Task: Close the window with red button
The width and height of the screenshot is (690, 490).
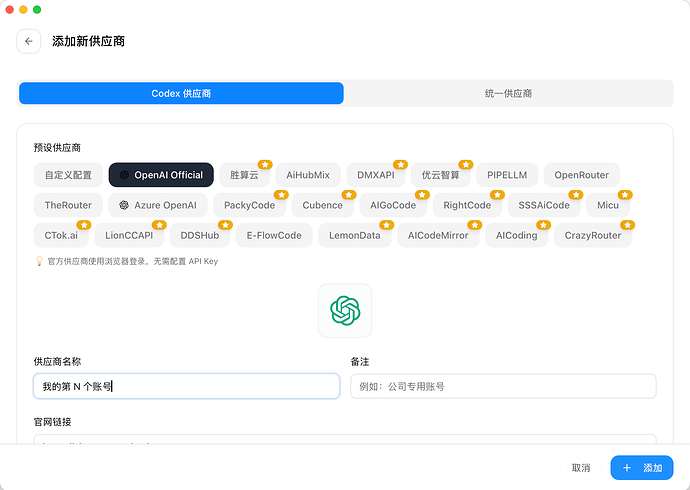Action: click(x=10, y=10)
